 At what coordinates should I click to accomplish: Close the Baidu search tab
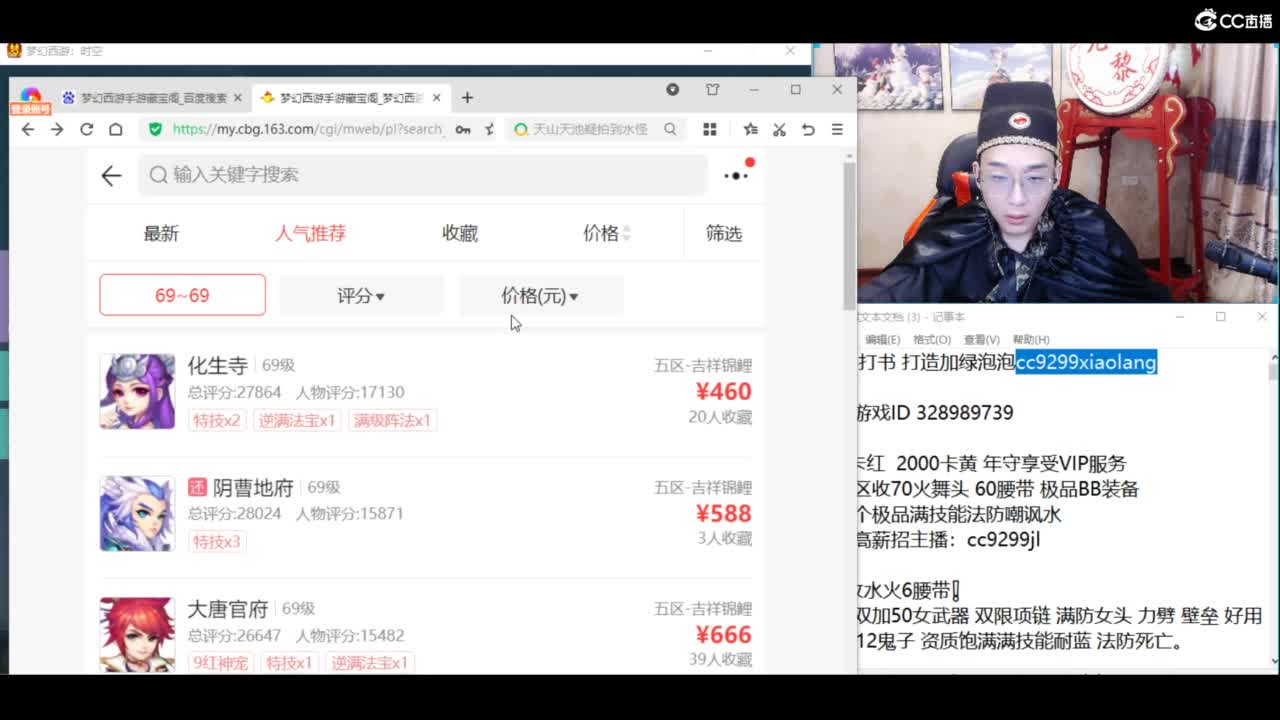238,98
